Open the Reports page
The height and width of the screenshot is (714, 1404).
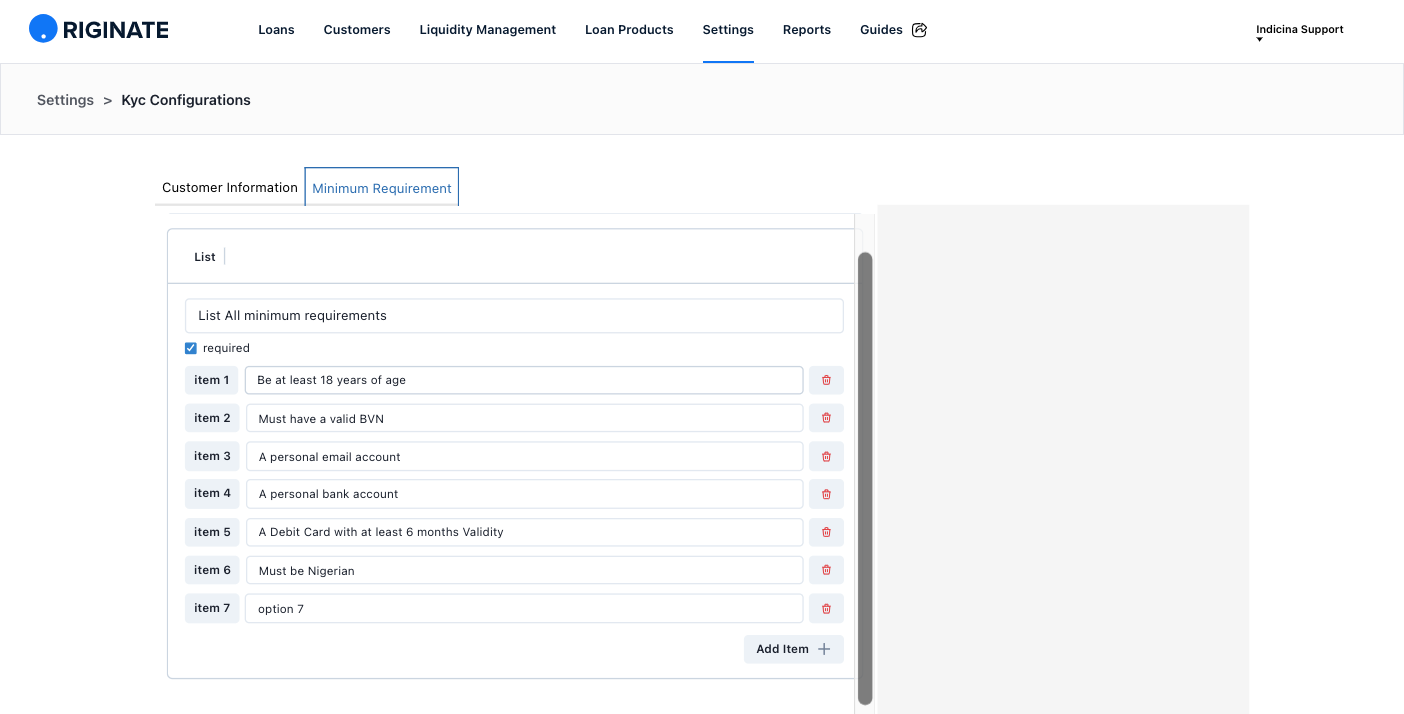(807, 30)
